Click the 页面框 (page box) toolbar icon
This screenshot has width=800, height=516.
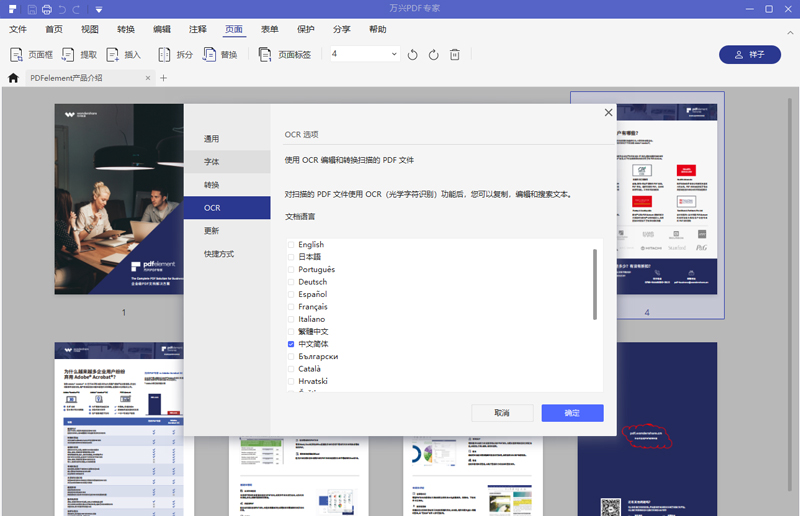[x=17, y=55]
